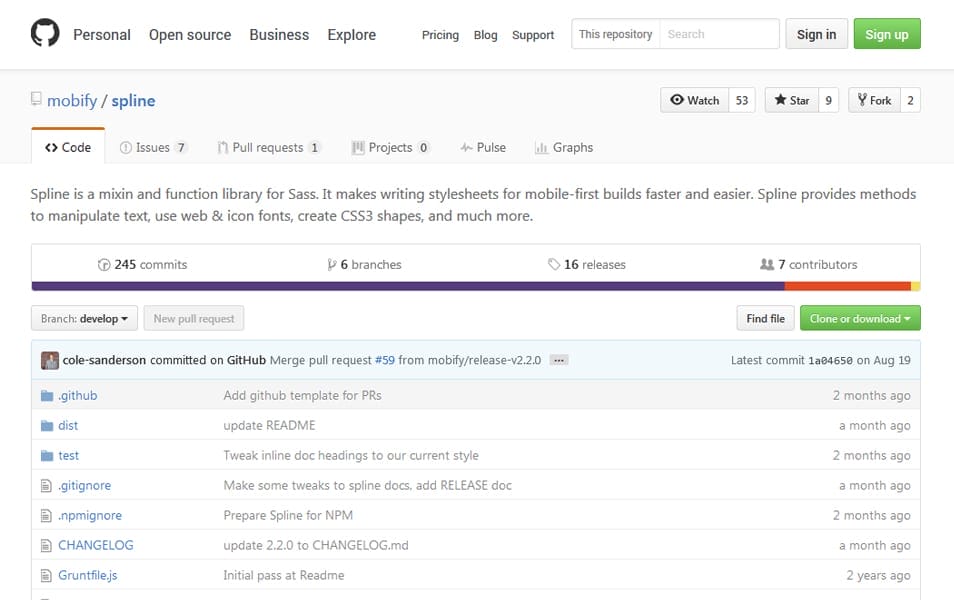Open the .github folder name
This screenshot has width=954, height=600.
coord(77,396)
